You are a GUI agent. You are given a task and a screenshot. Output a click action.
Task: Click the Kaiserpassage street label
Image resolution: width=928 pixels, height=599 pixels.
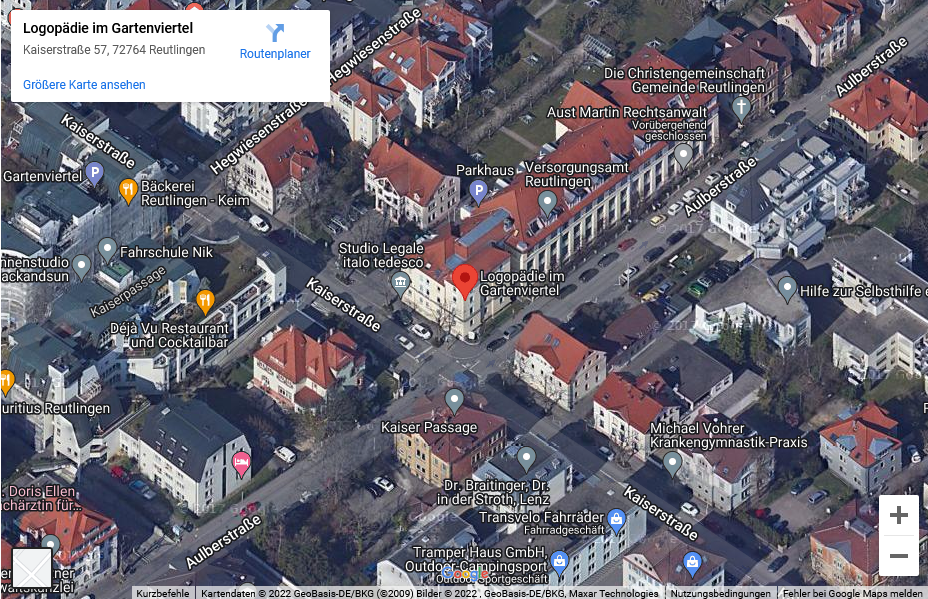point(128,292)
